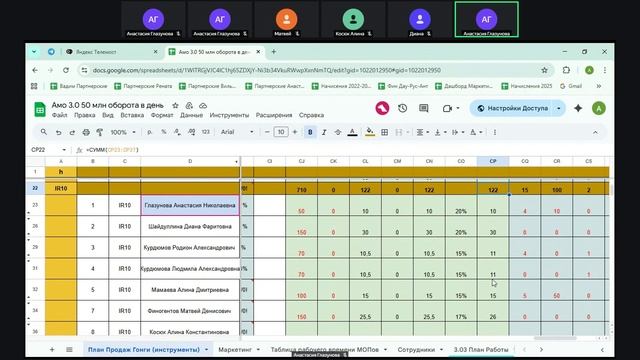Viewport: 640px width, 360px height.
Task: Collapse the menus with the toolbar chevron
Action: point(595,132)
